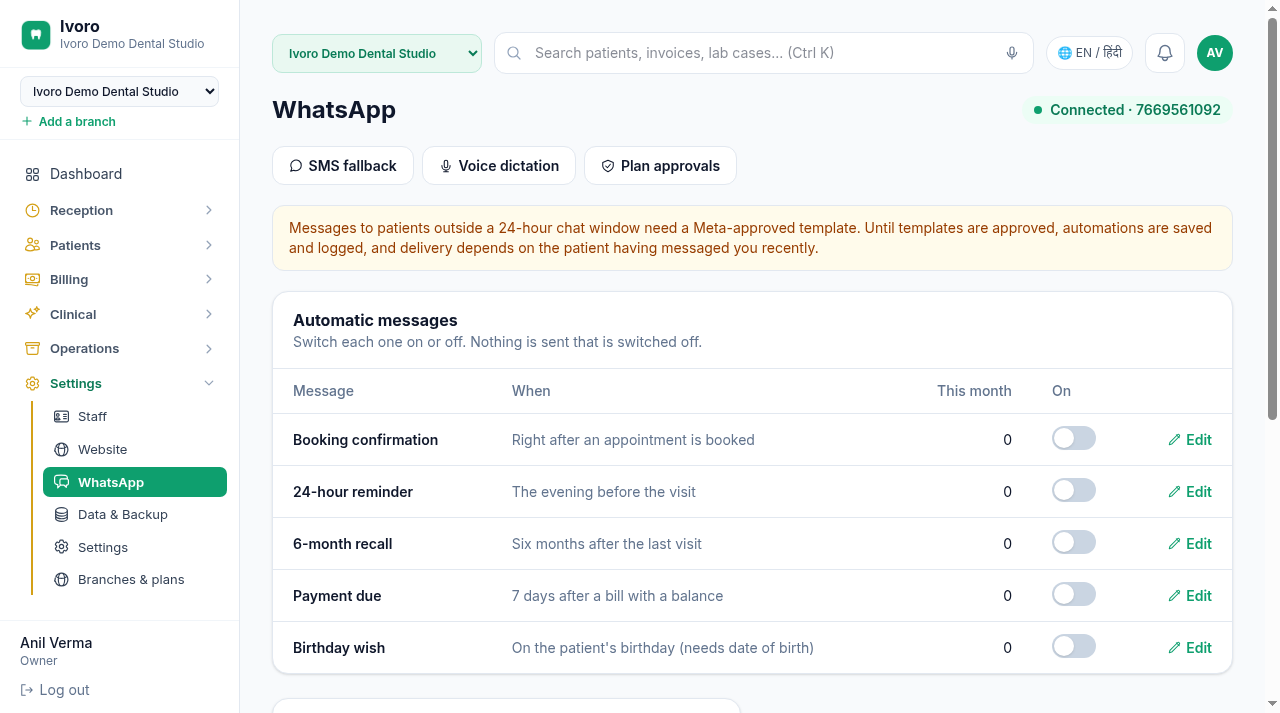
Task: Open the green clinic selector in top bar
Action: point(377,53)
